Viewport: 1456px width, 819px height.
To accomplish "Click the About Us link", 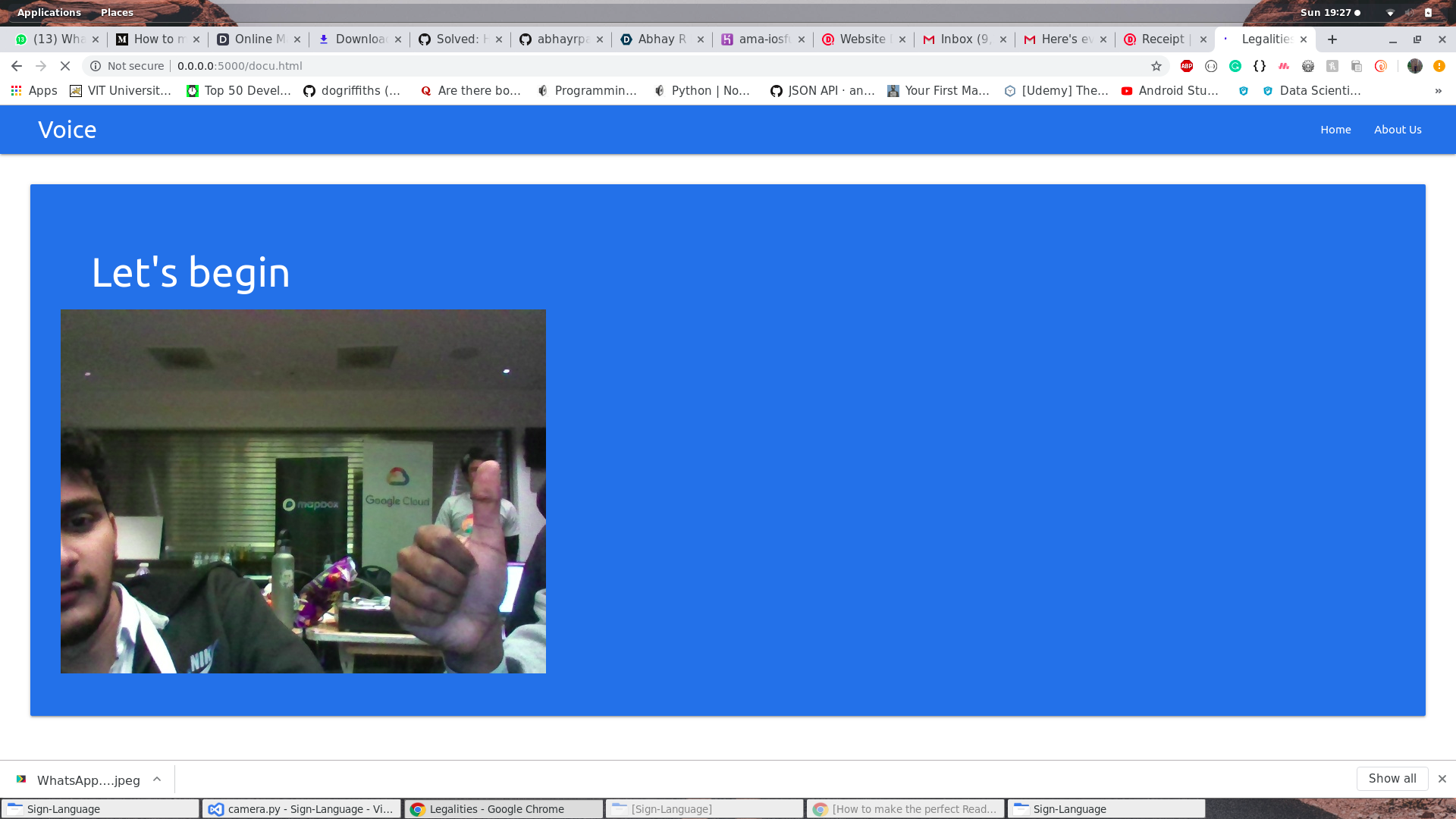I will pos(1398,130).
